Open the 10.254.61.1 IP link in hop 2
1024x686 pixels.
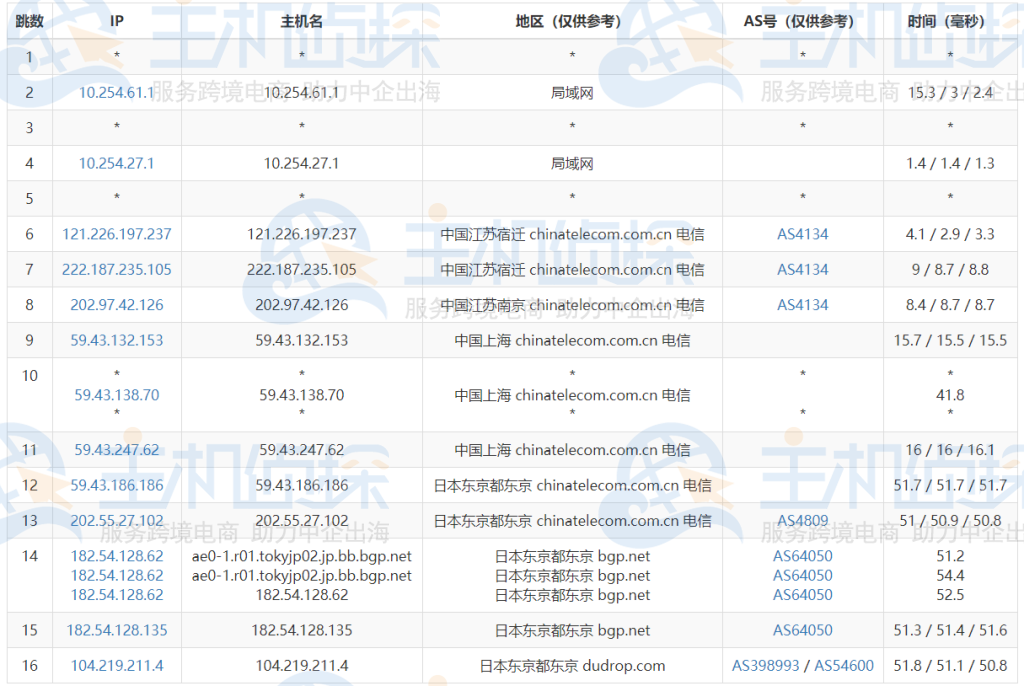tap(117, 93)
